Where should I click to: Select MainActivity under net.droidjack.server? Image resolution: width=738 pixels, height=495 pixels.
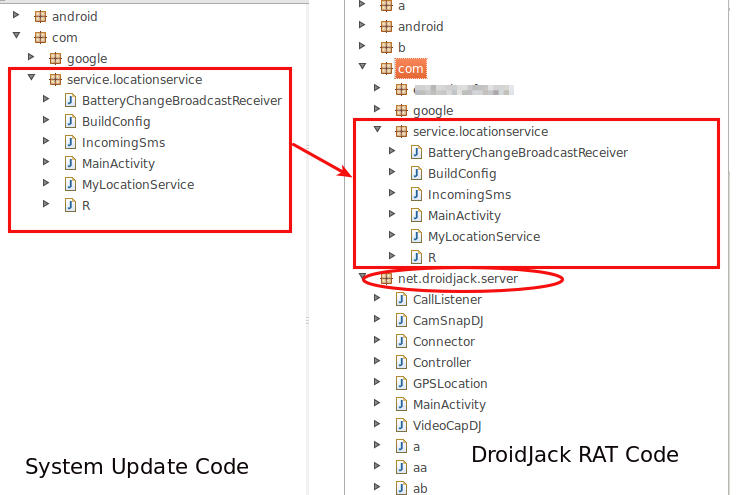coord(449,404)
